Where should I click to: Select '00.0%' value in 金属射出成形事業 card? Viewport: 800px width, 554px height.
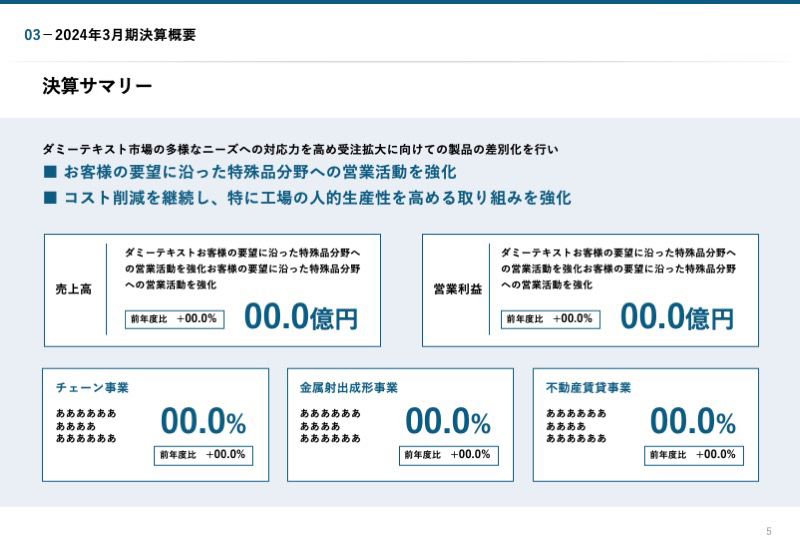448,421
